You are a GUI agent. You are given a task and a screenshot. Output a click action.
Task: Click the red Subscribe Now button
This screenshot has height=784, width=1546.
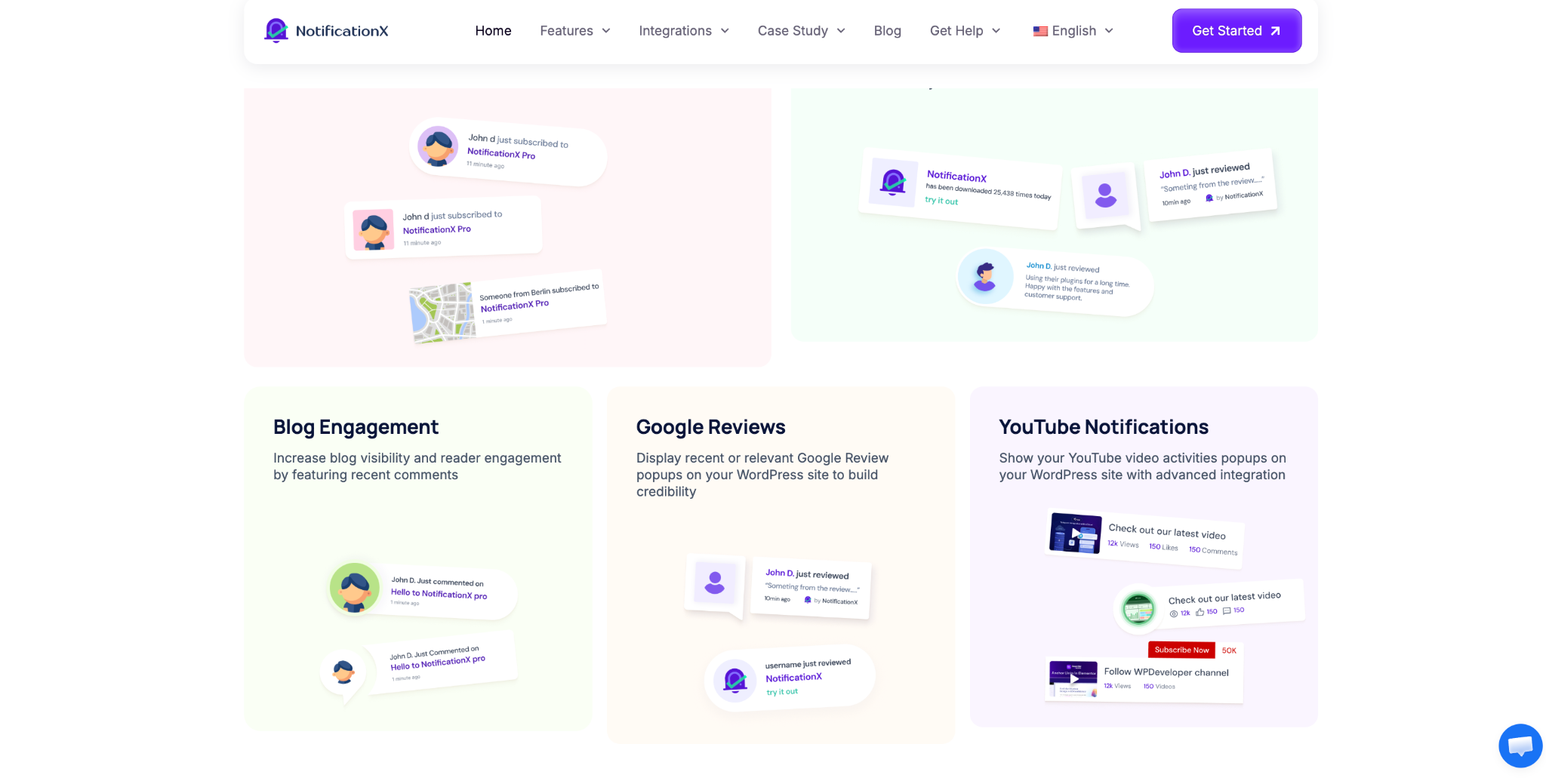(x=1181, y=650)
